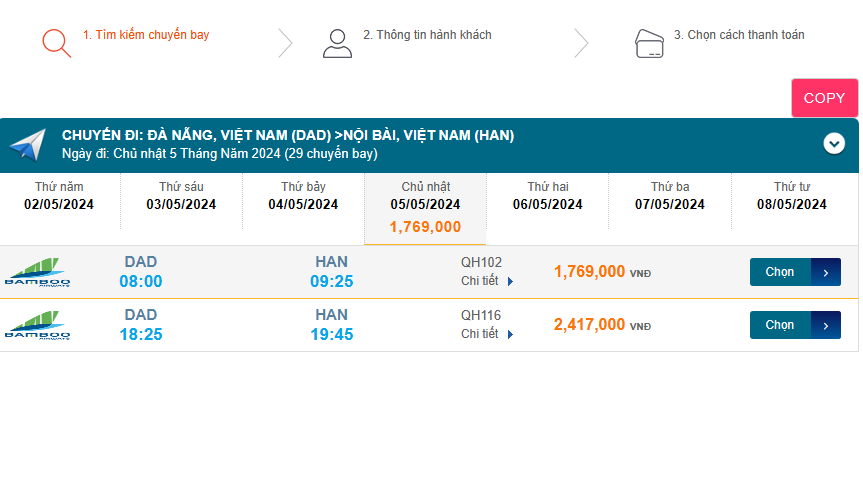Click the passenger information person icon
Image resolution: width=863 pixels, height=495 pixels.
(337, 43)
